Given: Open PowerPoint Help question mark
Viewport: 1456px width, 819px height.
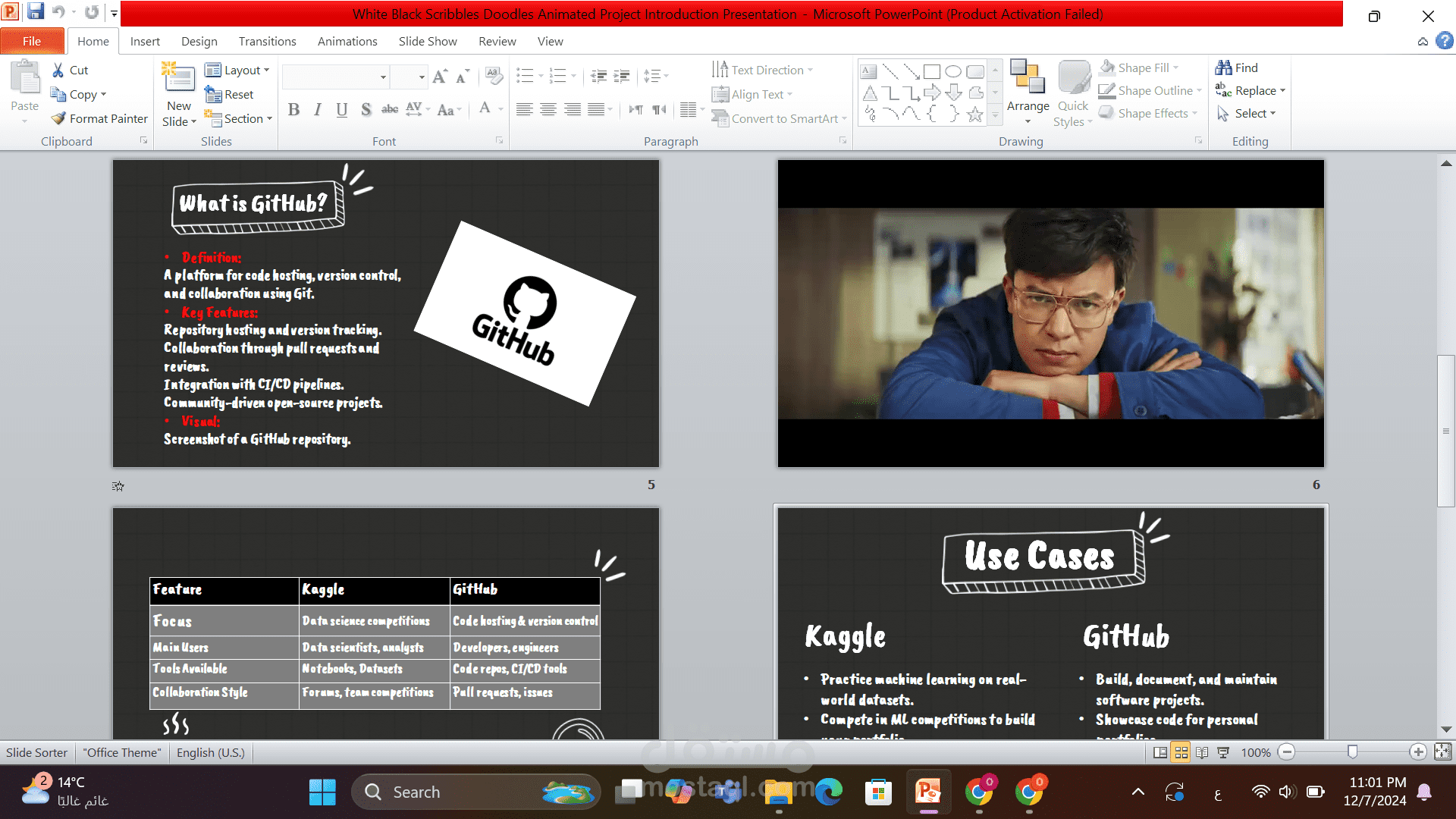Looking at the screenshot, I should coord(1445,41).
